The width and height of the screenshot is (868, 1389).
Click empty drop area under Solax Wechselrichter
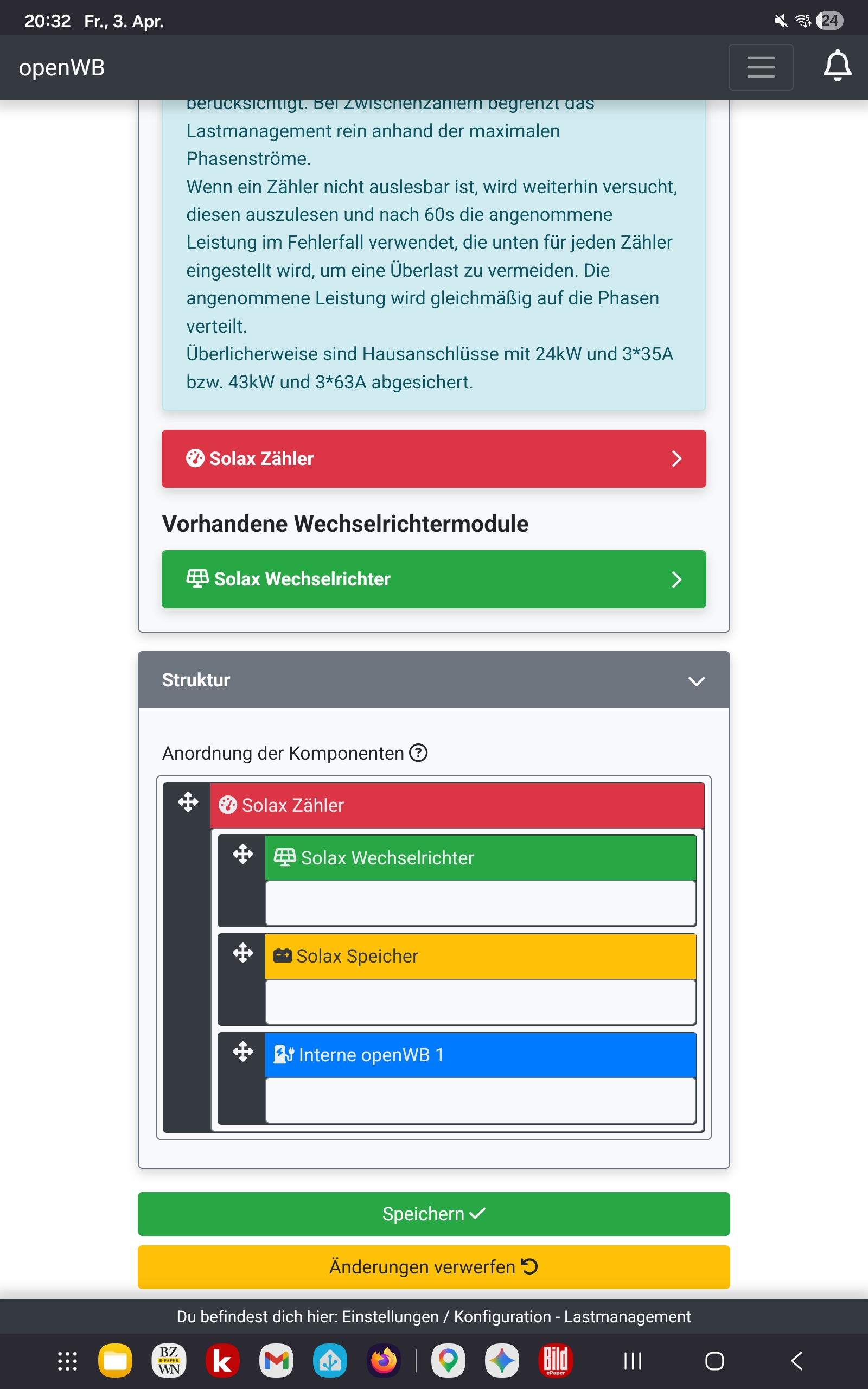pyautogui.click(x=480, y=903)
